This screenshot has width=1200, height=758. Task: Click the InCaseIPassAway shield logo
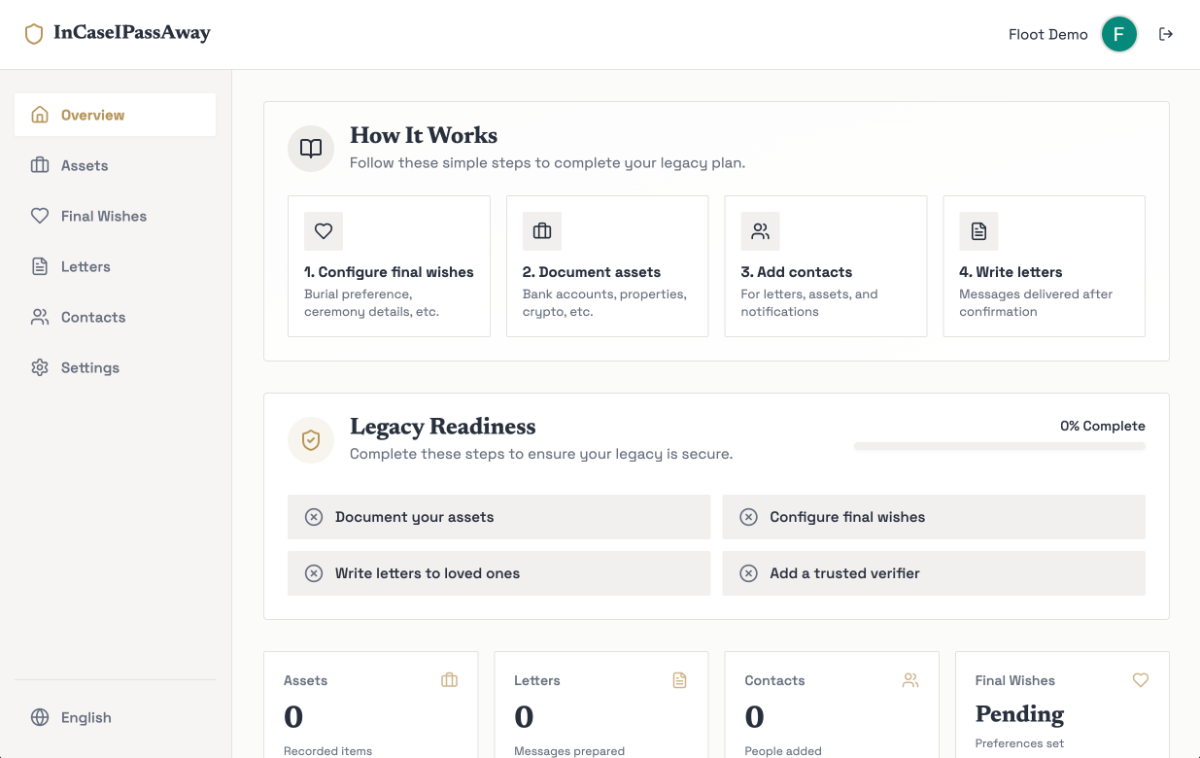point(33,33)
